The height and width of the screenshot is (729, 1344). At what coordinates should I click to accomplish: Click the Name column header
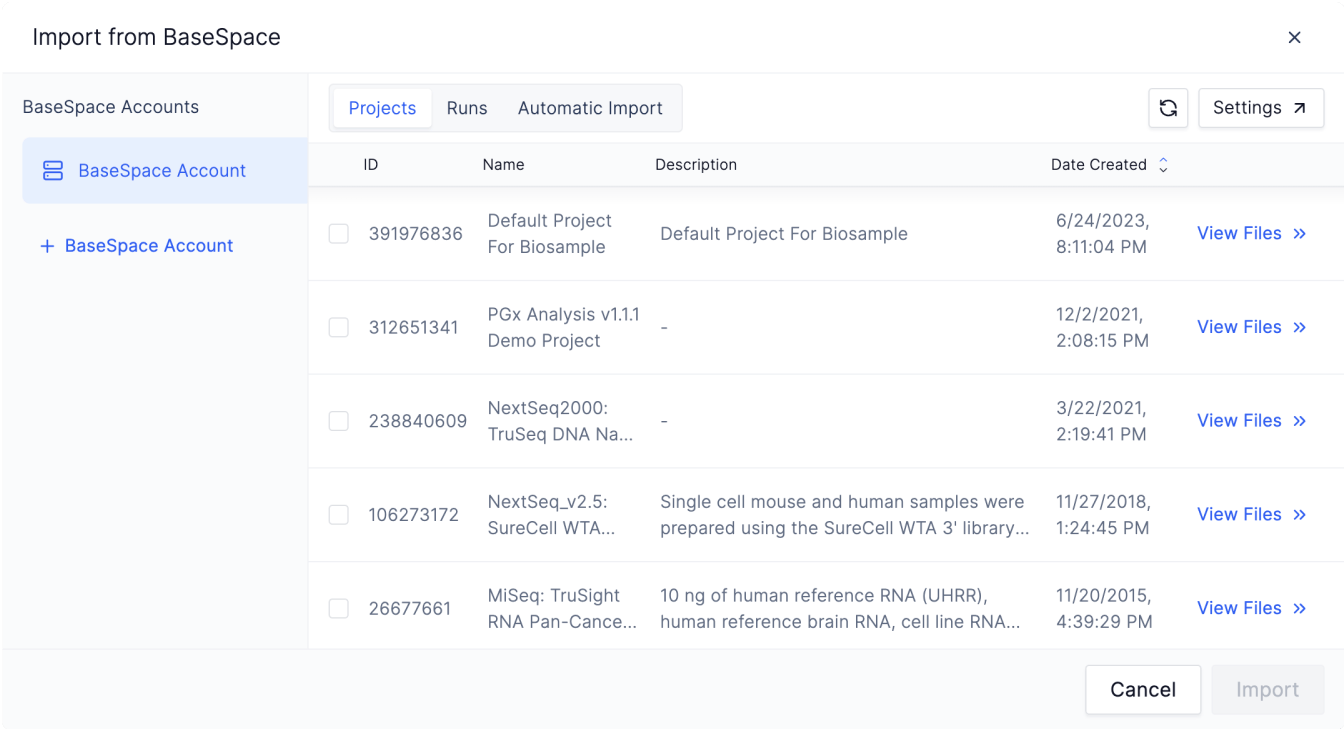click(503, 165)
